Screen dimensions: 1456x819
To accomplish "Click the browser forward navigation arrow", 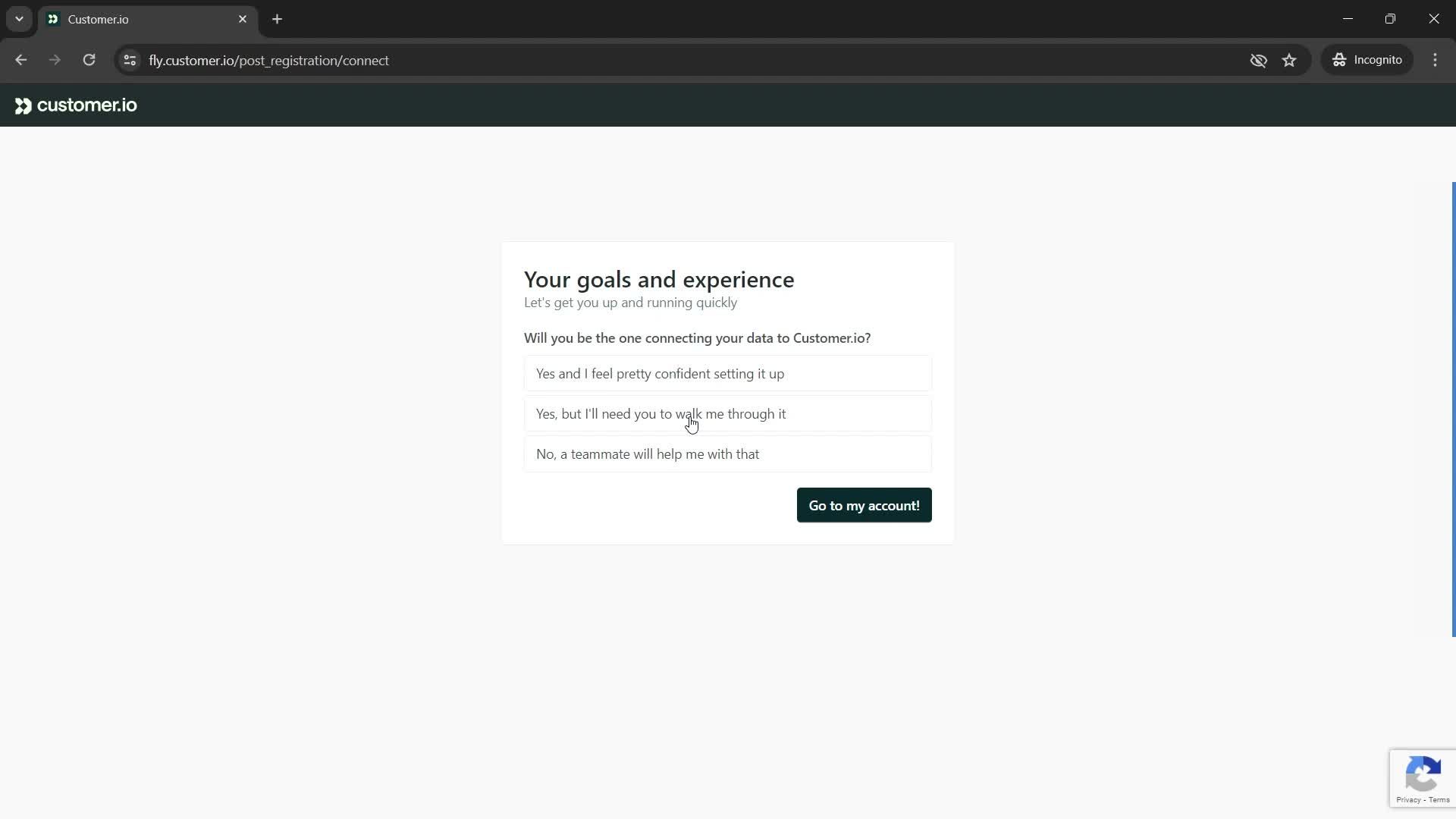I will click(x=55, y=60).
